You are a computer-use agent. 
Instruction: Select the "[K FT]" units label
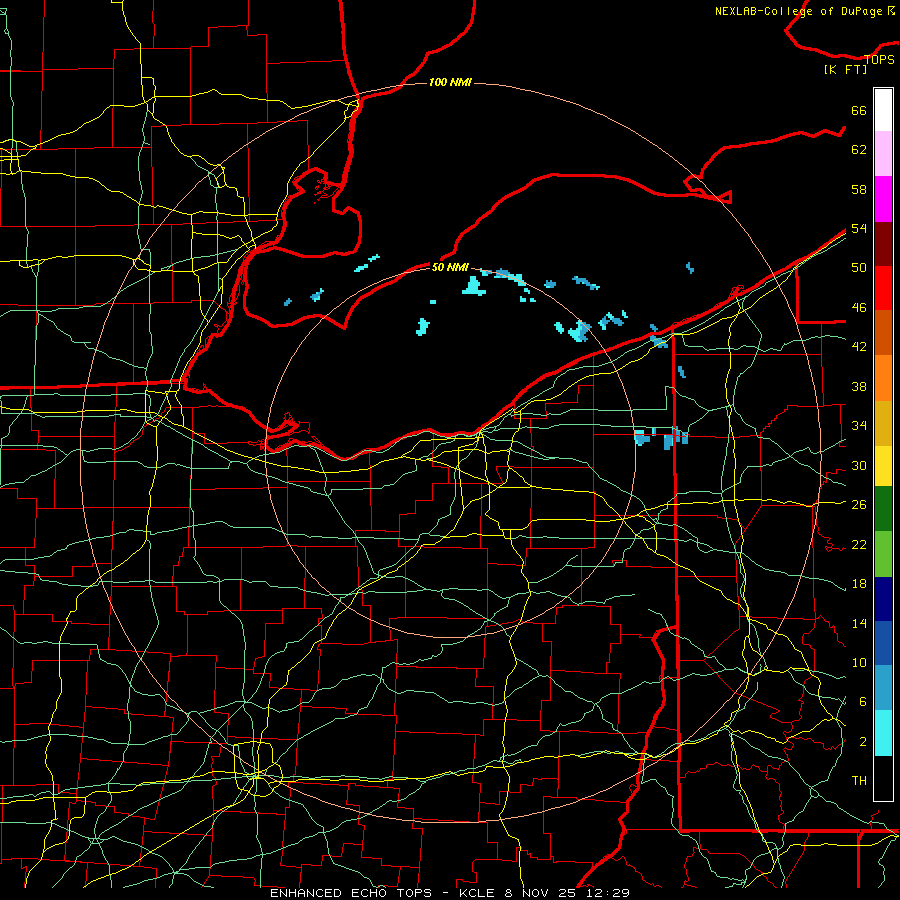click(x=845, y=70)
